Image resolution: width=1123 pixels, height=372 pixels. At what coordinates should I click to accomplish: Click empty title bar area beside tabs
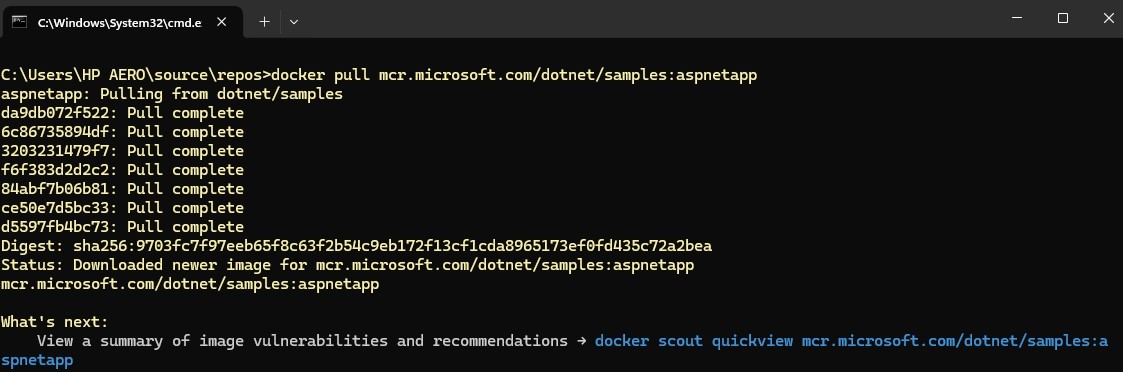coord(645,19)
